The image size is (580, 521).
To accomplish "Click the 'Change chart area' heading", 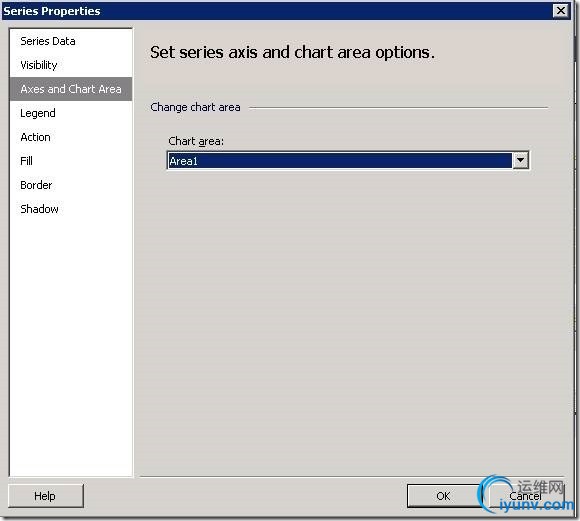I will point(195,107).
